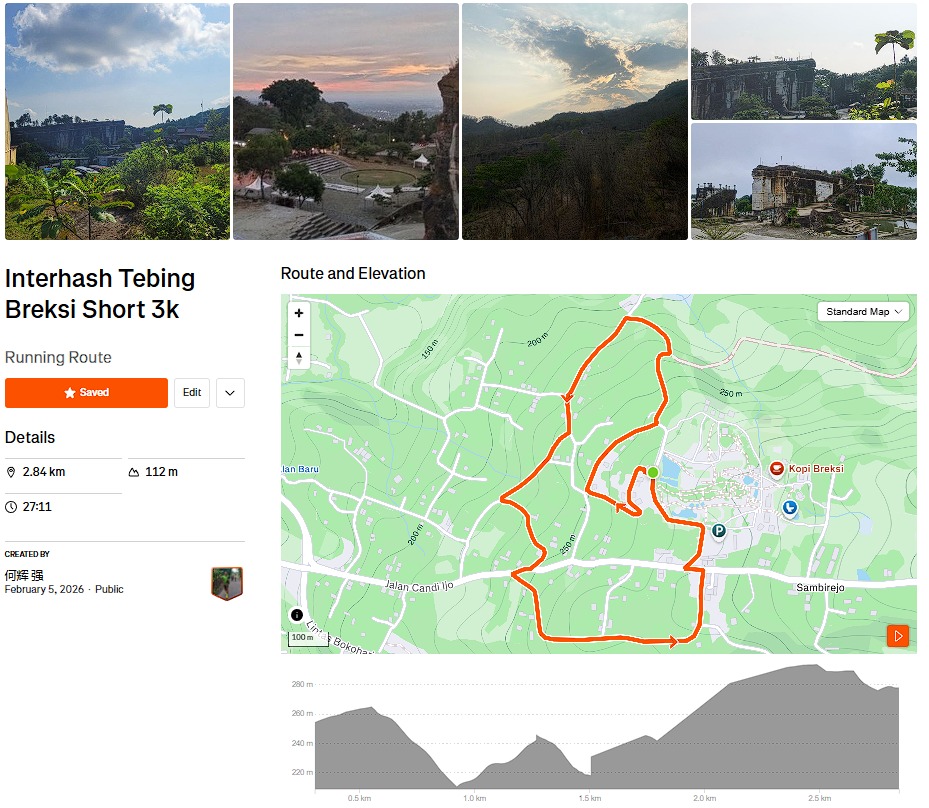Open the first cliff photo thumbnail
The width and height of the screenshot is (929, 808).
[117, 121]
